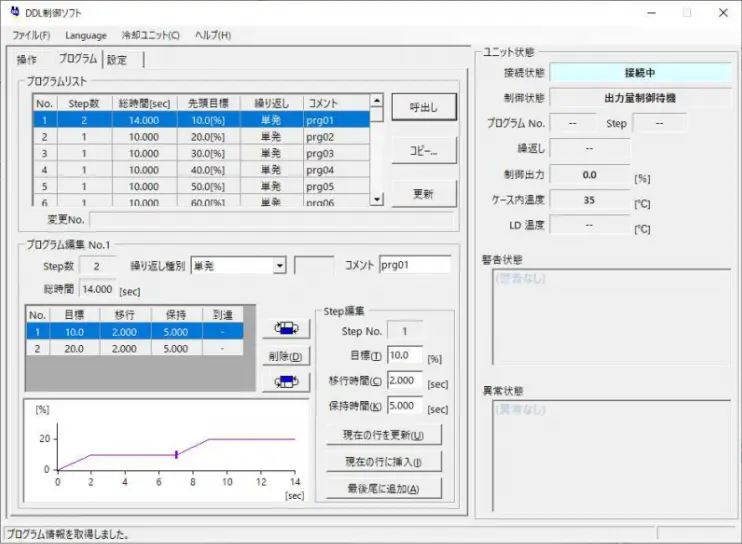Screen dimensions: 742x544
Task: Click the DDL app icon in title bar
Action: (x=13, y=12)
